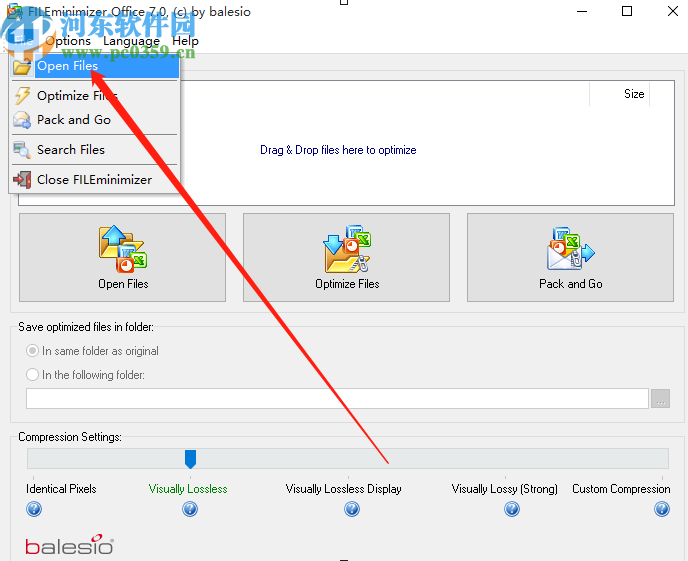Viewport: 688px width, 561px height.
Task: Choose Pack and Go from the File menu
Action: pos(94,120)
